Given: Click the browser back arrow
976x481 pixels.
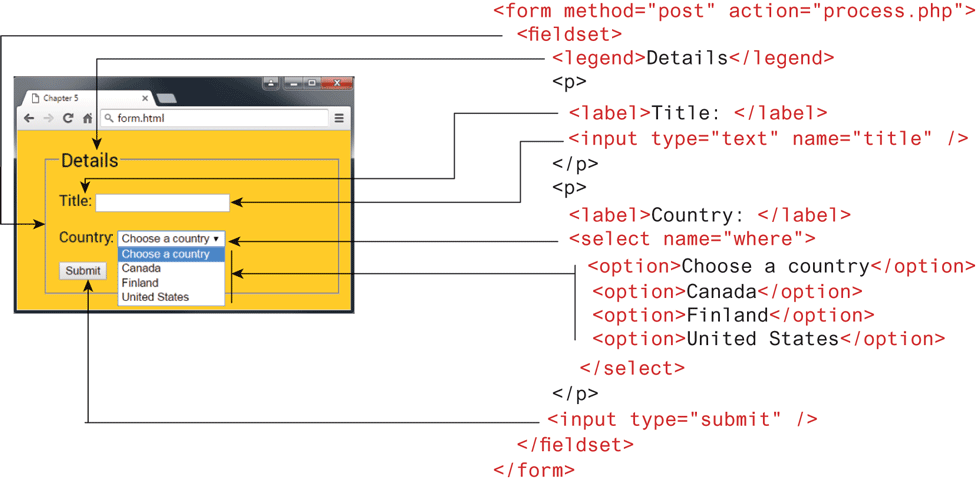Looking at the screenshot, I should tap(29, 118).
